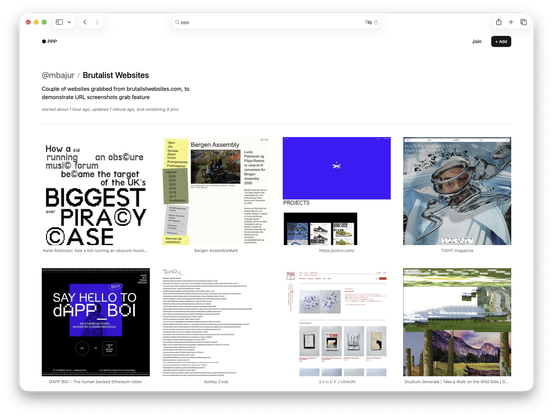Open the Studium Generale landscape pin
This screenshot has width=553, height=417.
tap(457, 322)
